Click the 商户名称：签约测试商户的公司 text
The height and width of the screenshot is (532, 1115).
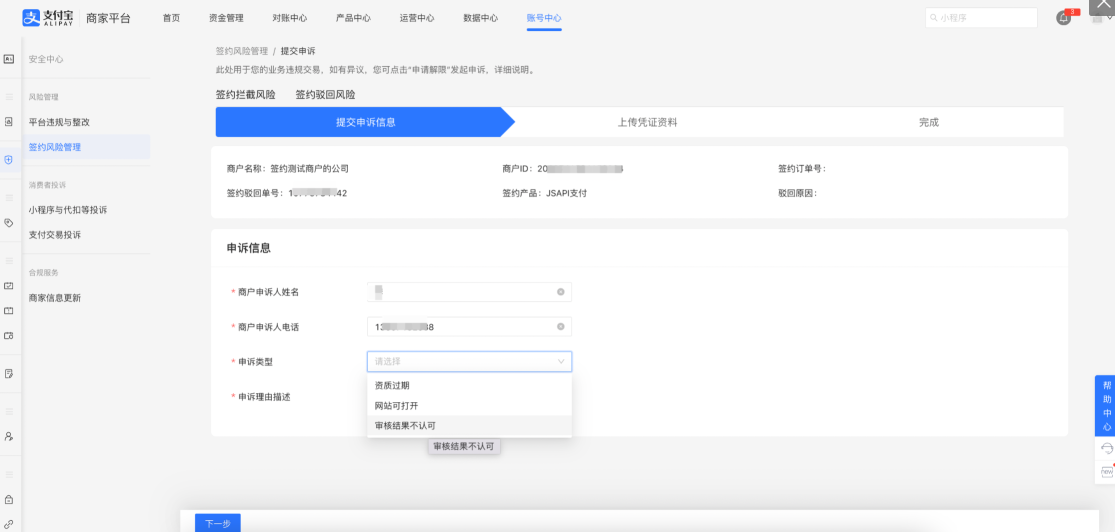[288, 169]
